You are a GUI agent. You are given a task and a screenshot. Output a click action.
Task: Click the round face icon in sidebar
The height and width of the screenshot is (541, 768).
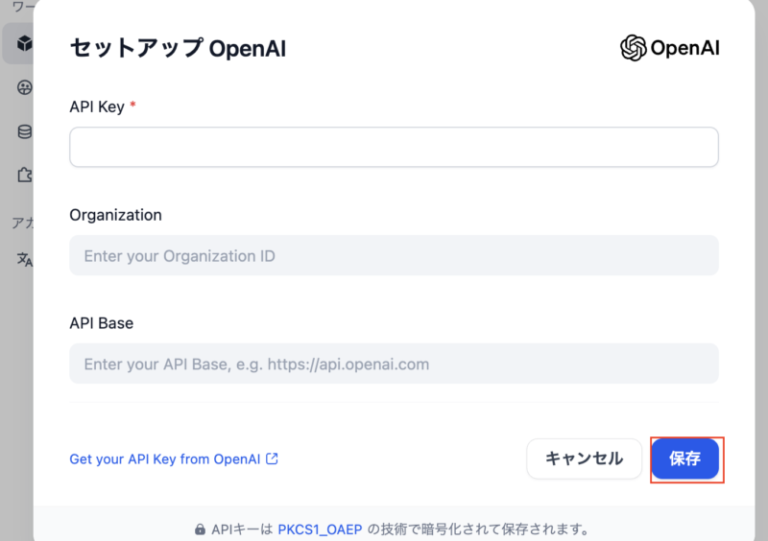tap(24, 88)
